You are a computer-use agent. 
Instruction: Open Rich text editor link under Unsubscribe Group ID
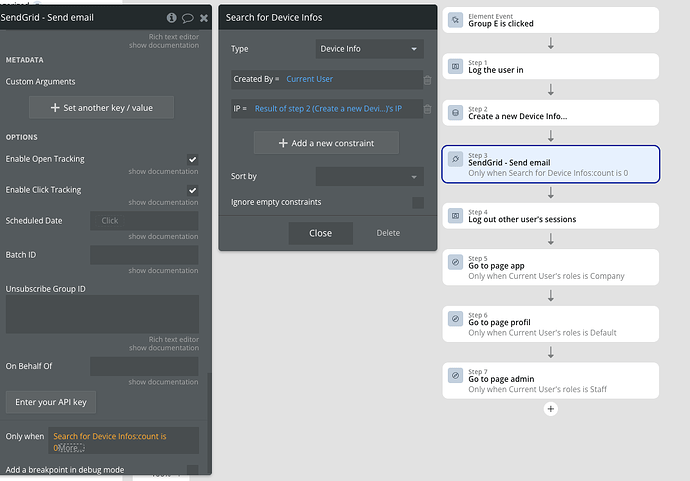[x=173, y=339]
